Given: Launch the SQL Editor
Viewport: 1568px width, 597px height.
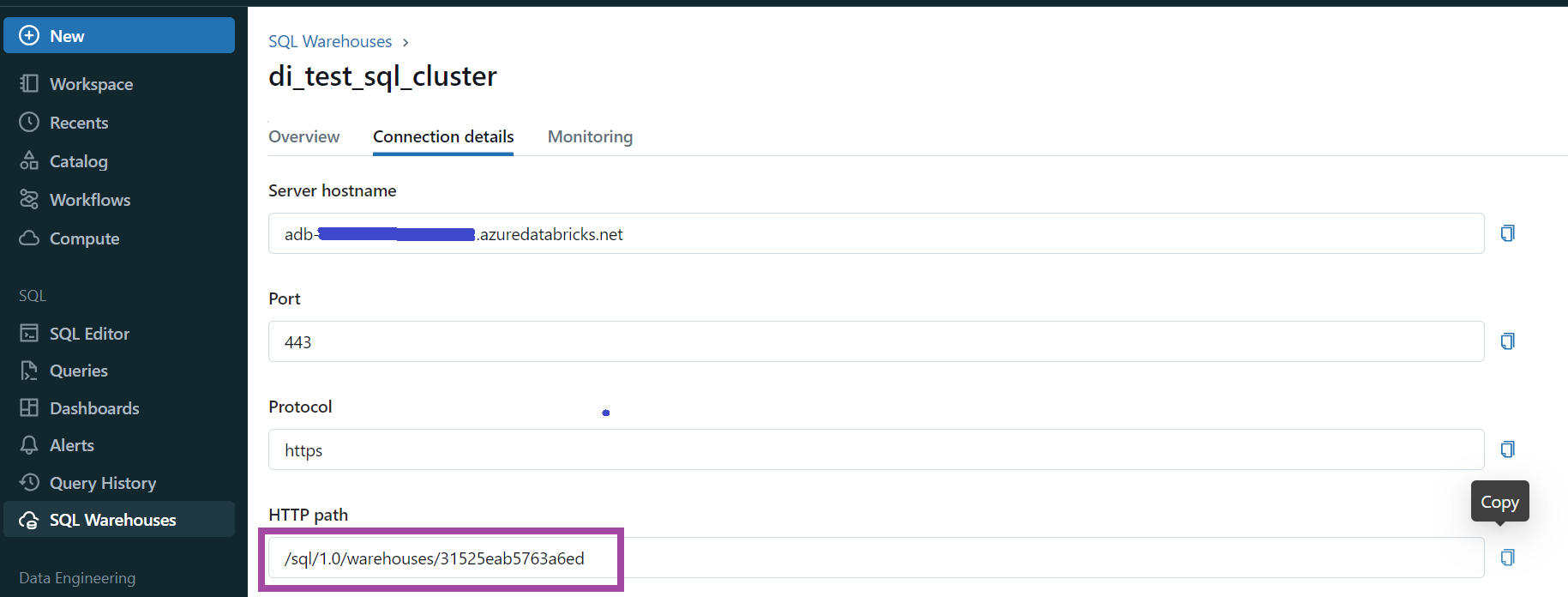Looking at the screenshot, I should (89, 333).
